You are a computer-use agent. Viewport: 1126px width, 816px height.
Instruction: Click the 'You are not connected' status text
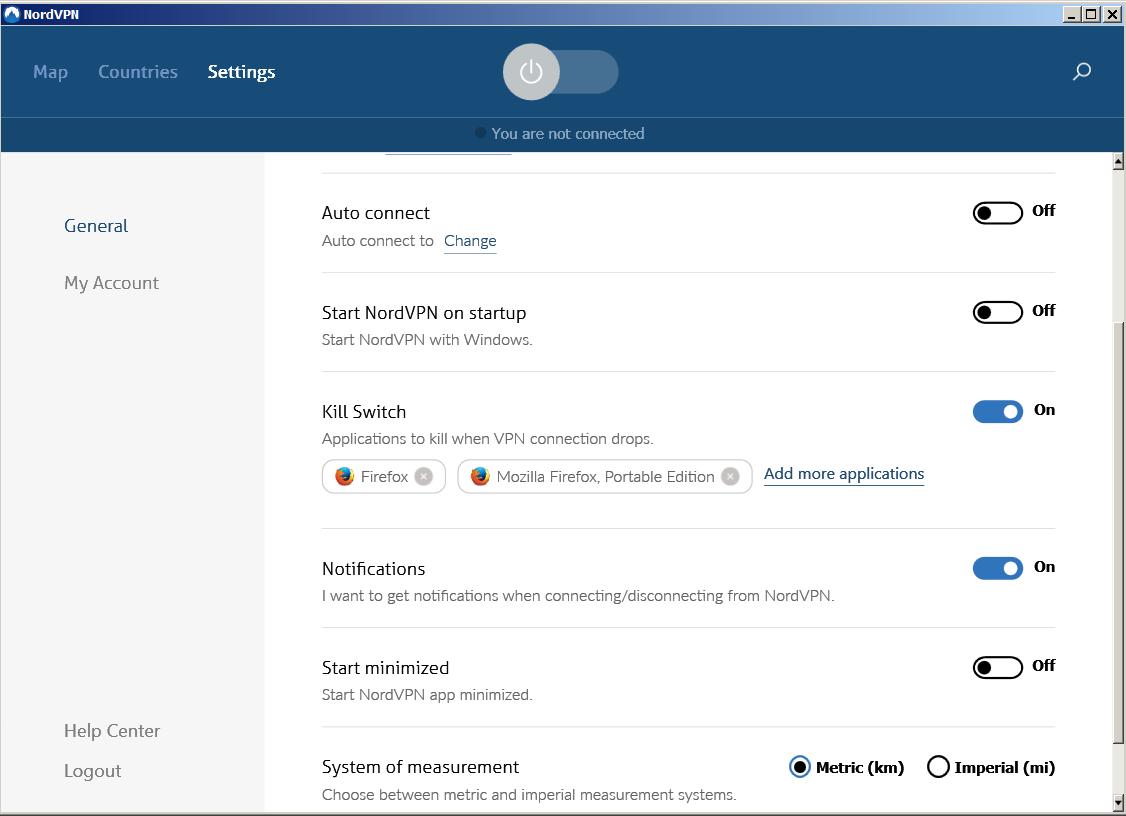click(x=568, y=134)
